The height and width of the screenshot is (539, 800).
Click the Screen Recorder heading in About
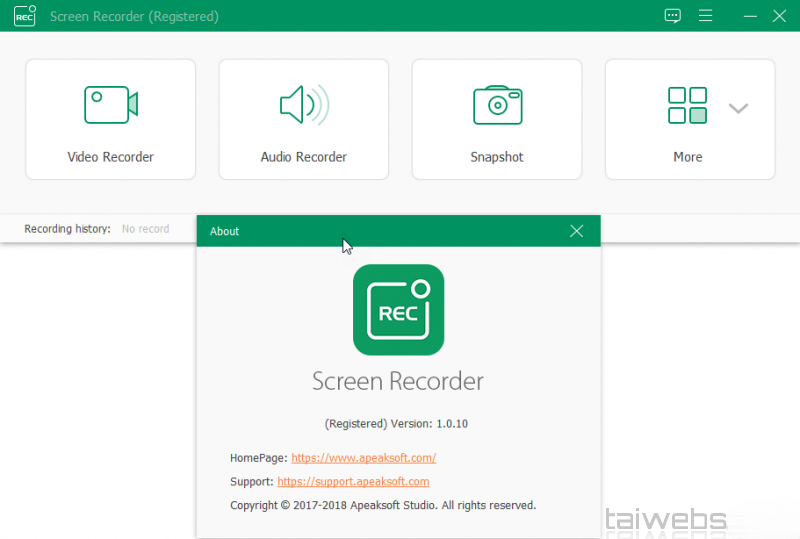[x=398, y=381]
